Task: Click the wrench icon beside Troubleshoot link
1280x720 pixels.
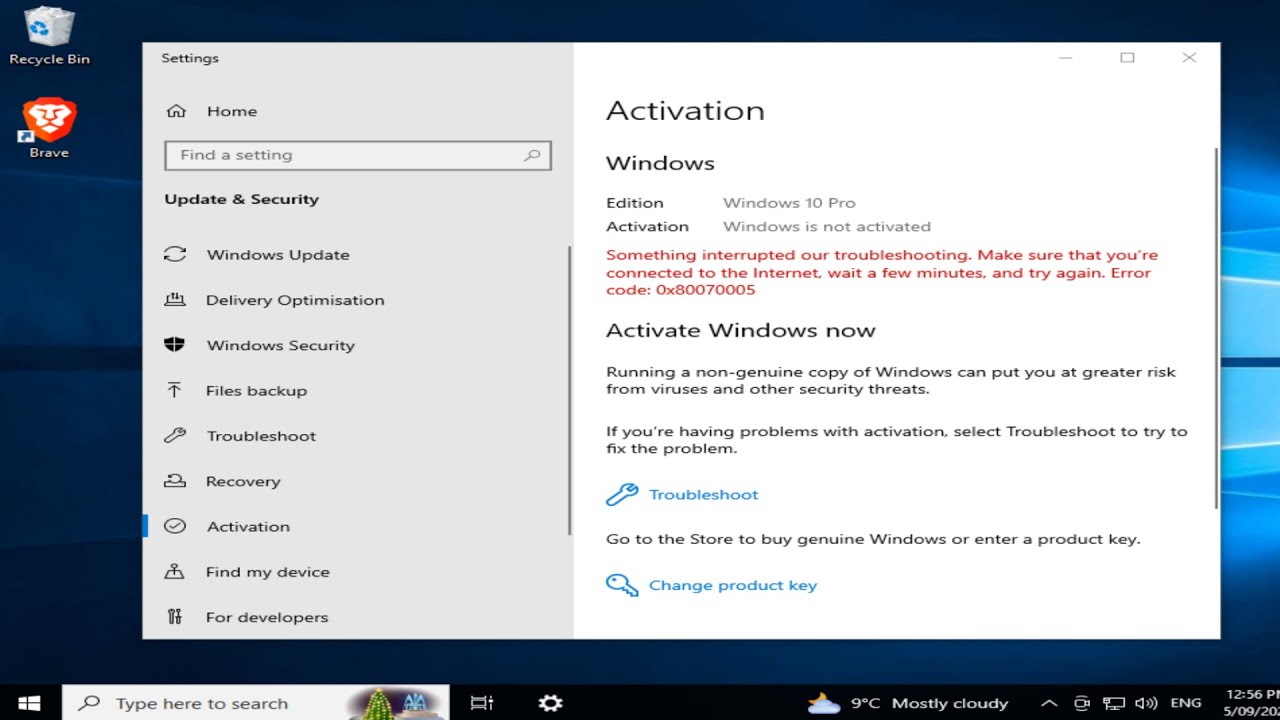Action: pyautogui.click(x=622, y=494)
